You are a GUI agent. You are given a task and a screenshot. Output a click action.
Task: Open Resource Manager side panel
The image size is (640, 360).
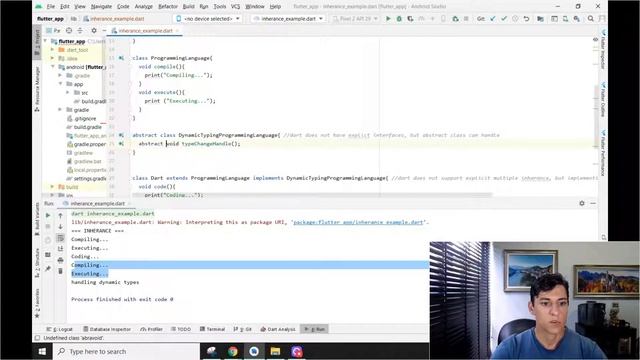coord(37,89)
